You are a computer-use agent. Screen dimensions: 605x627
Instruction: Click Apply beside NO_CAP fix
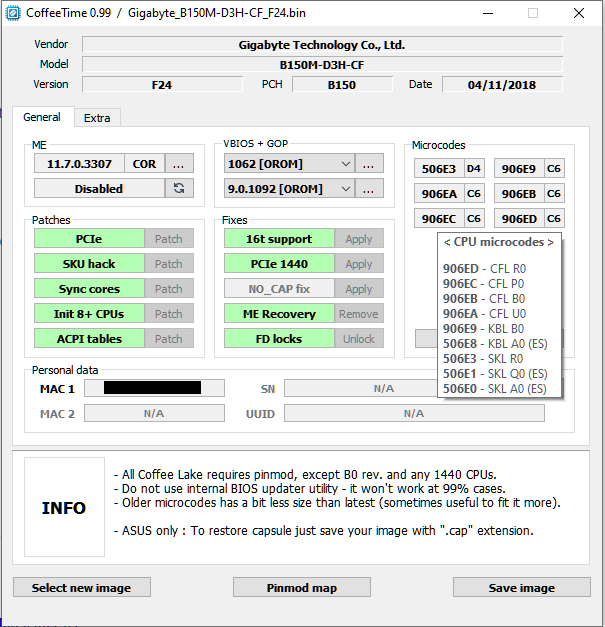(359, 288)
